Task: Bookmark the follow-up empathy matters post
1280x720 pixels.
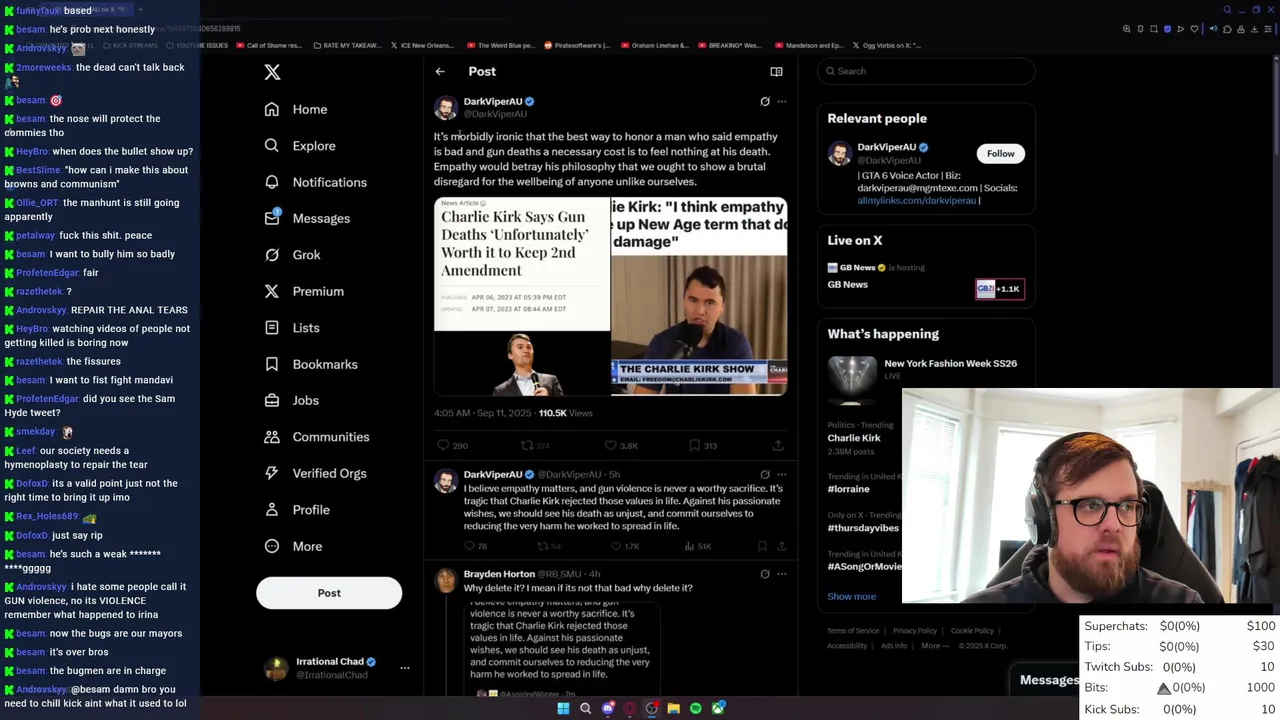Action: pyautogui.click(x=762, y=546)
